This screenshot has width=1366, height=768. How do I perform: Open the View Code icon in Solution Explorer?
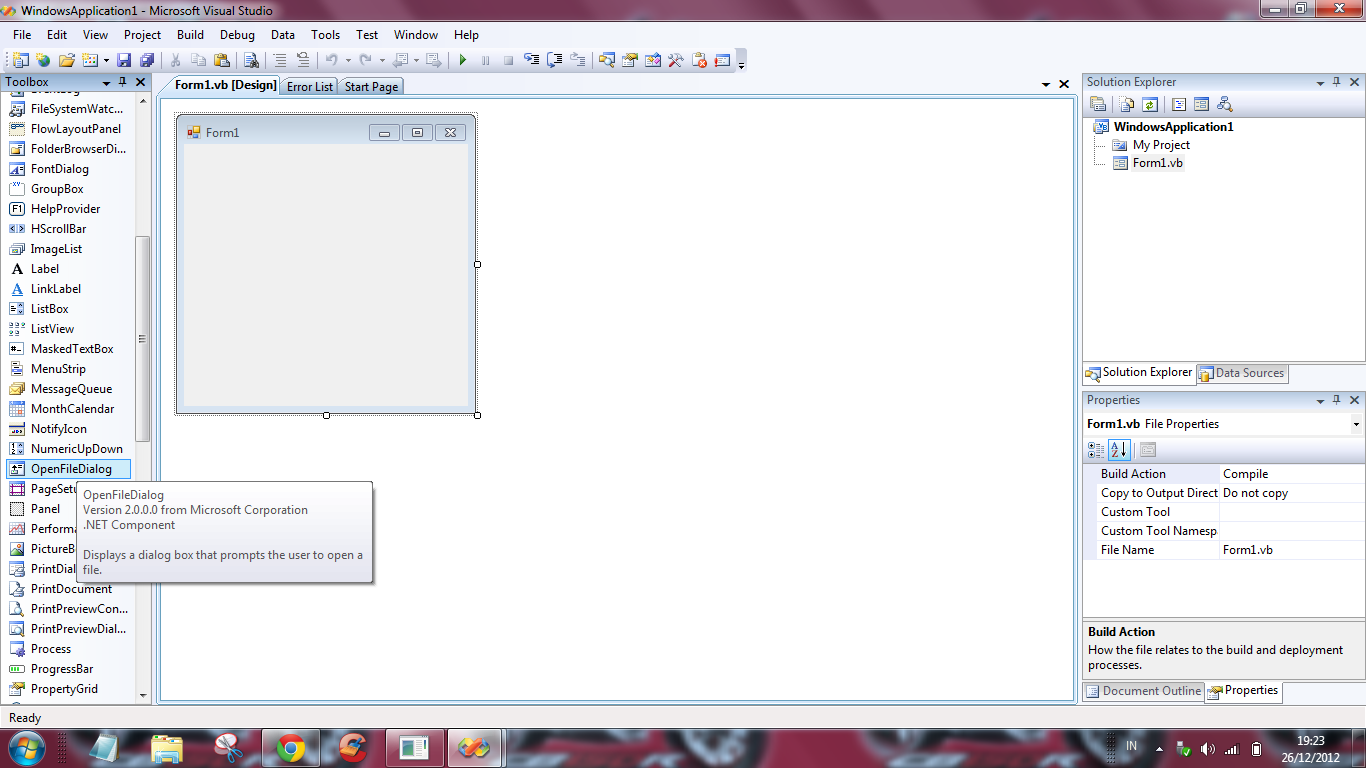click(1178, 104)
